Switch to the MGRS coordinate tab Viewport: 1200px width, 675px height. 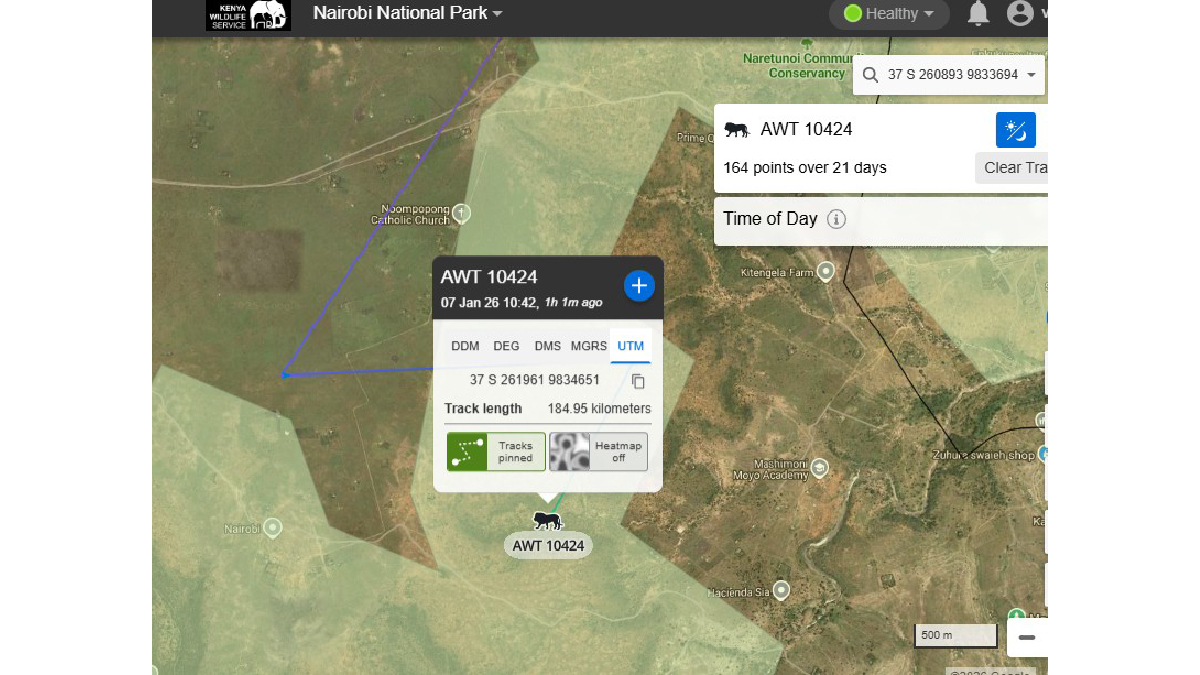[588, 346]
